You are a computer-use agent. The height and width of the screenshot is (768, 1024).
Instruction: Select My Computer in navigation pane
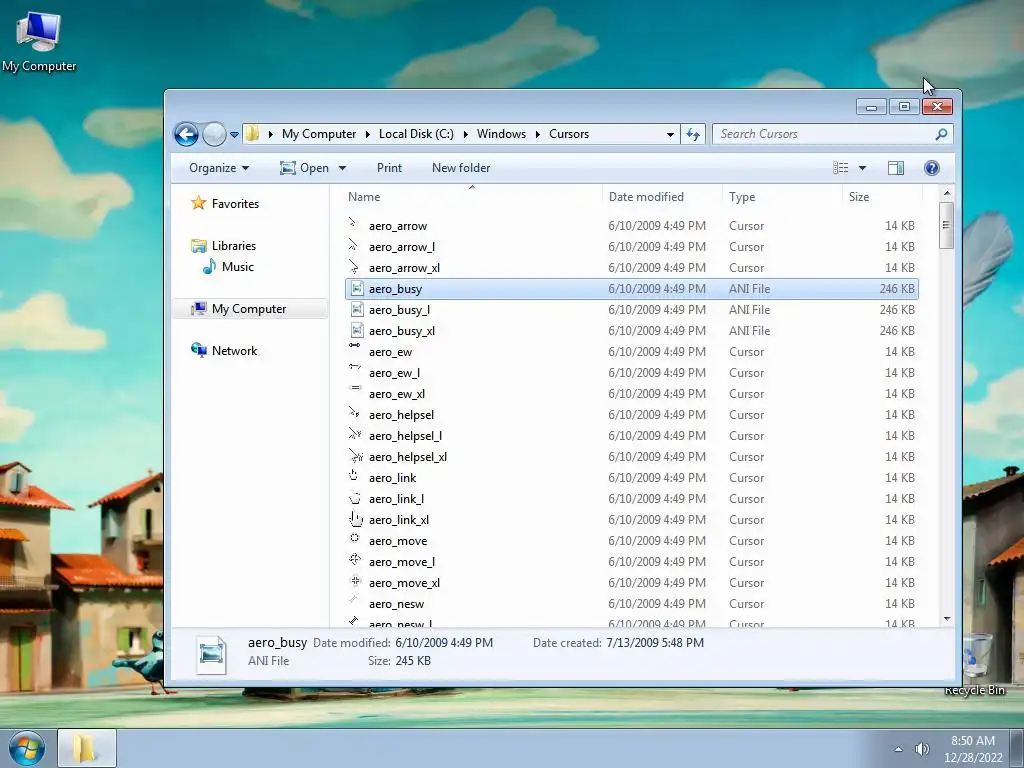pyautogui.click(x=249, y=308)
